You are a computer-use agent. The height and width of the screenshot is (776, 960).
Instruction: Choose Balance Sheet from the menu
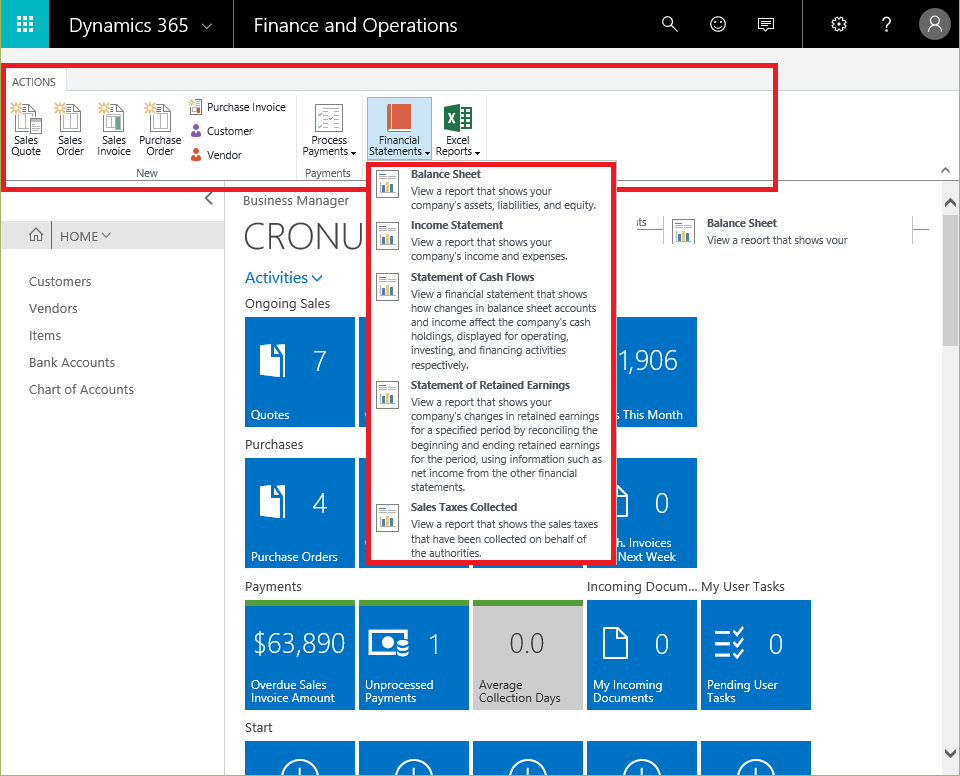489,189
